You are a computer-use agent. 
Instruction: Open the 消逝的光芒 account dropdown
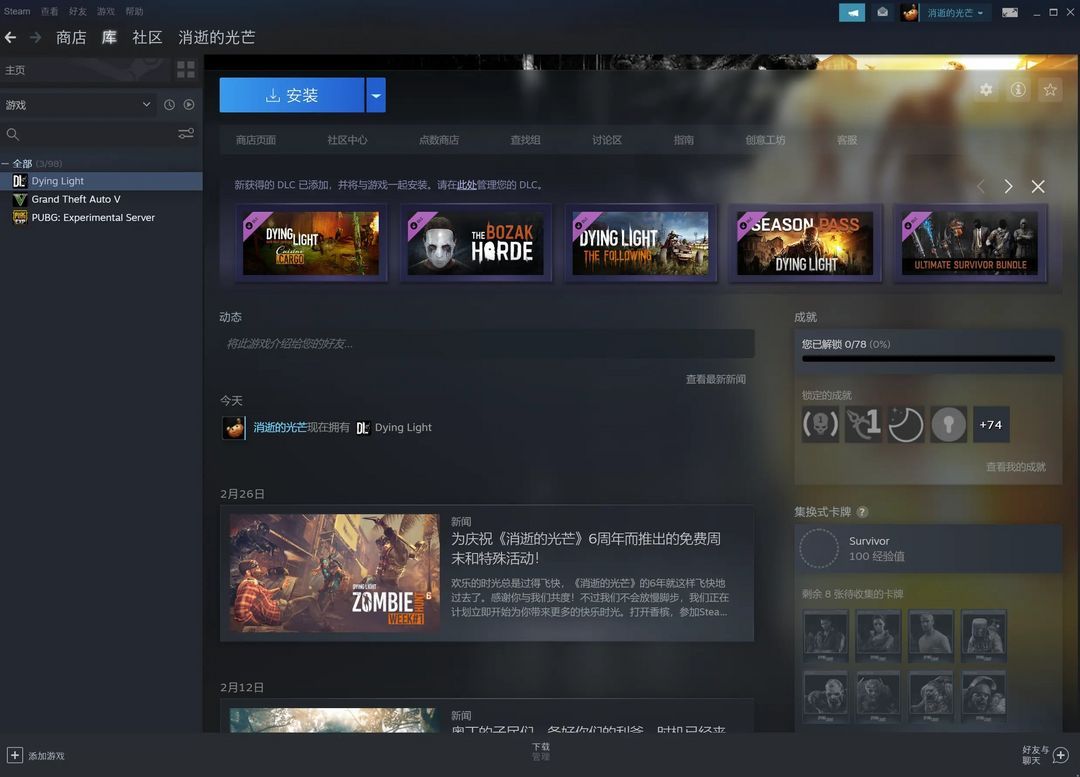[955, 12]
